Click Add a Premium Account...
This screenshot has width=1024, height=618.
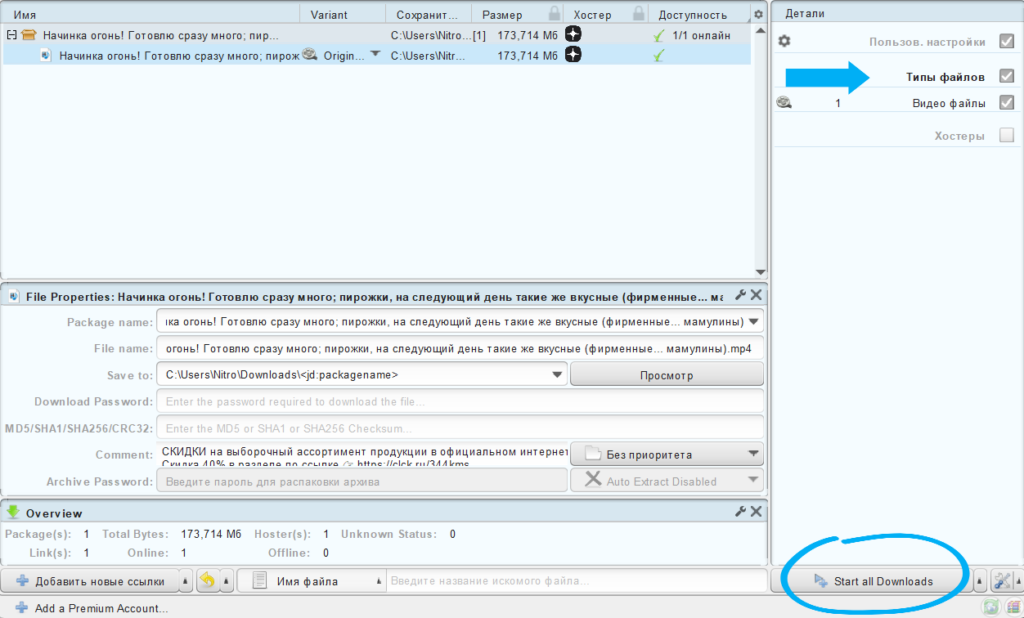click(x=91, y=608)
